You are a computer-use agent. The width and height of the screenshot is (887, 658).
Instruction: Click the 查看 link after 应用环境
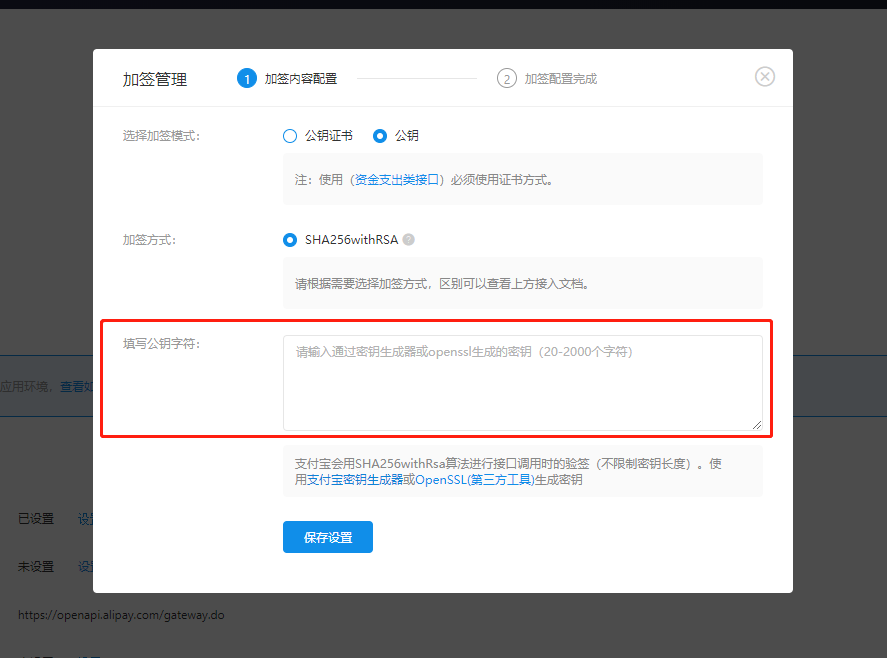tap(72, 386)
